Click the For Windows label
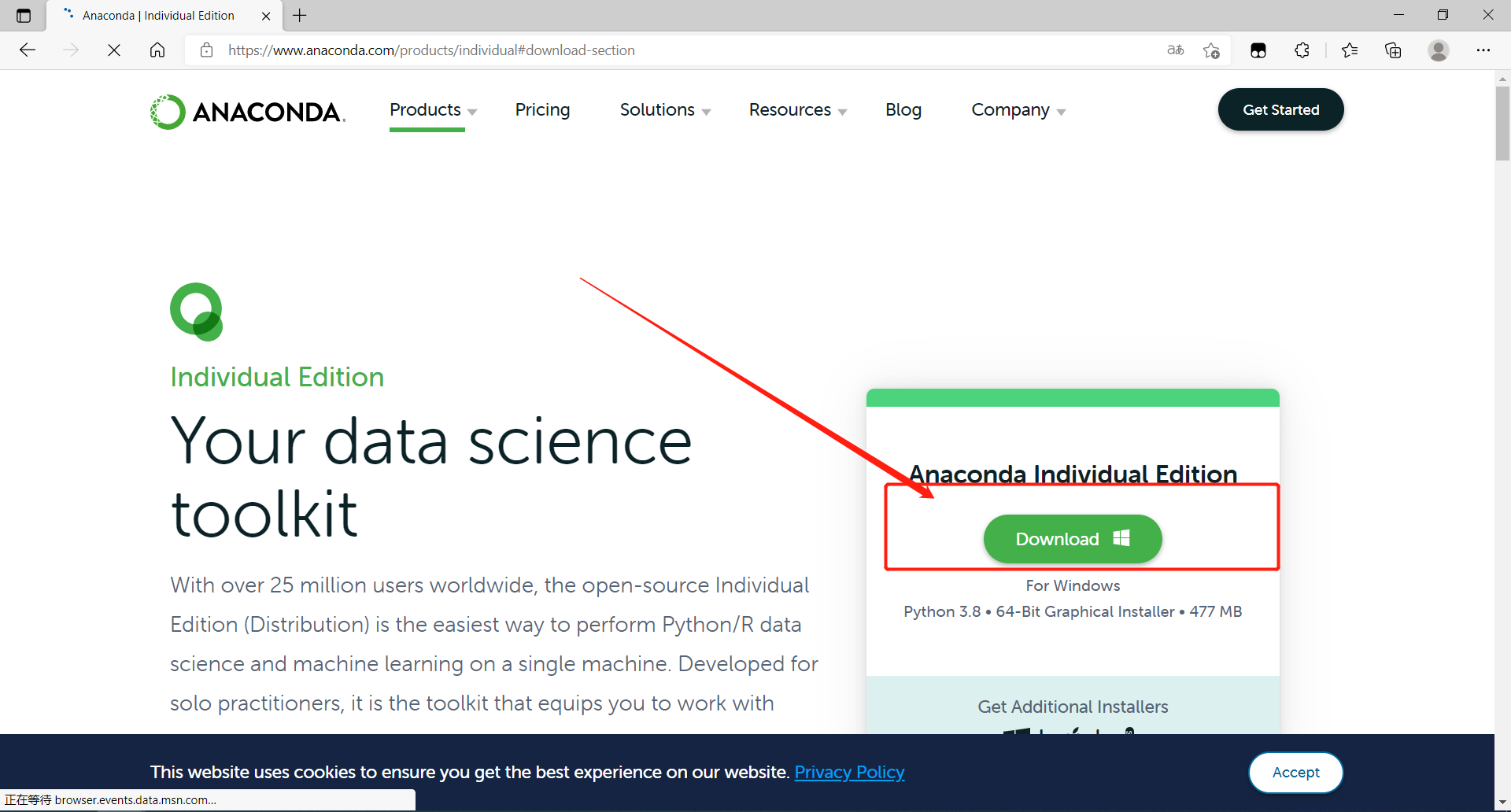The image size is (1511, 812). (1073, 585)
